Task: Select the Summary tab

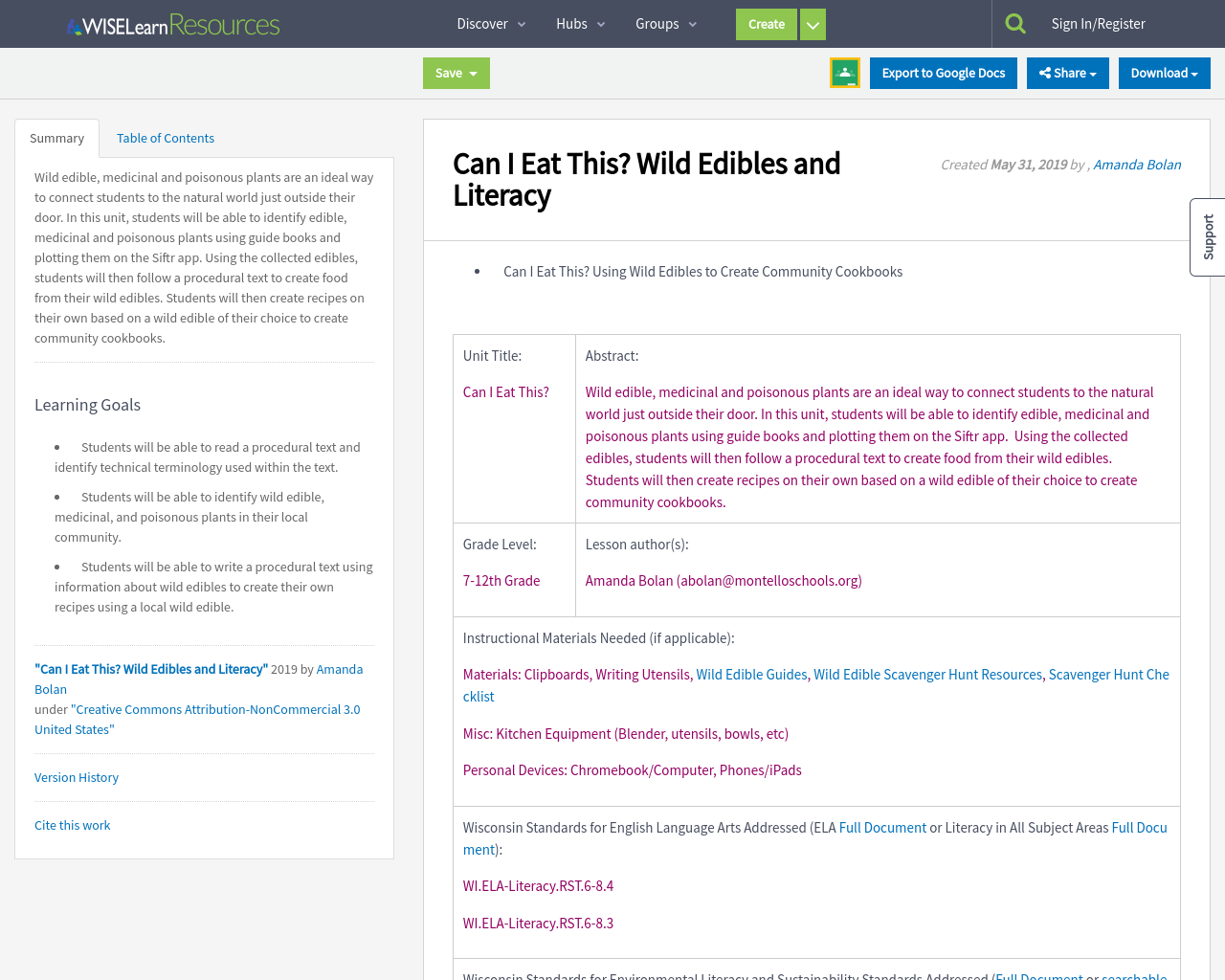Action: 56,138
